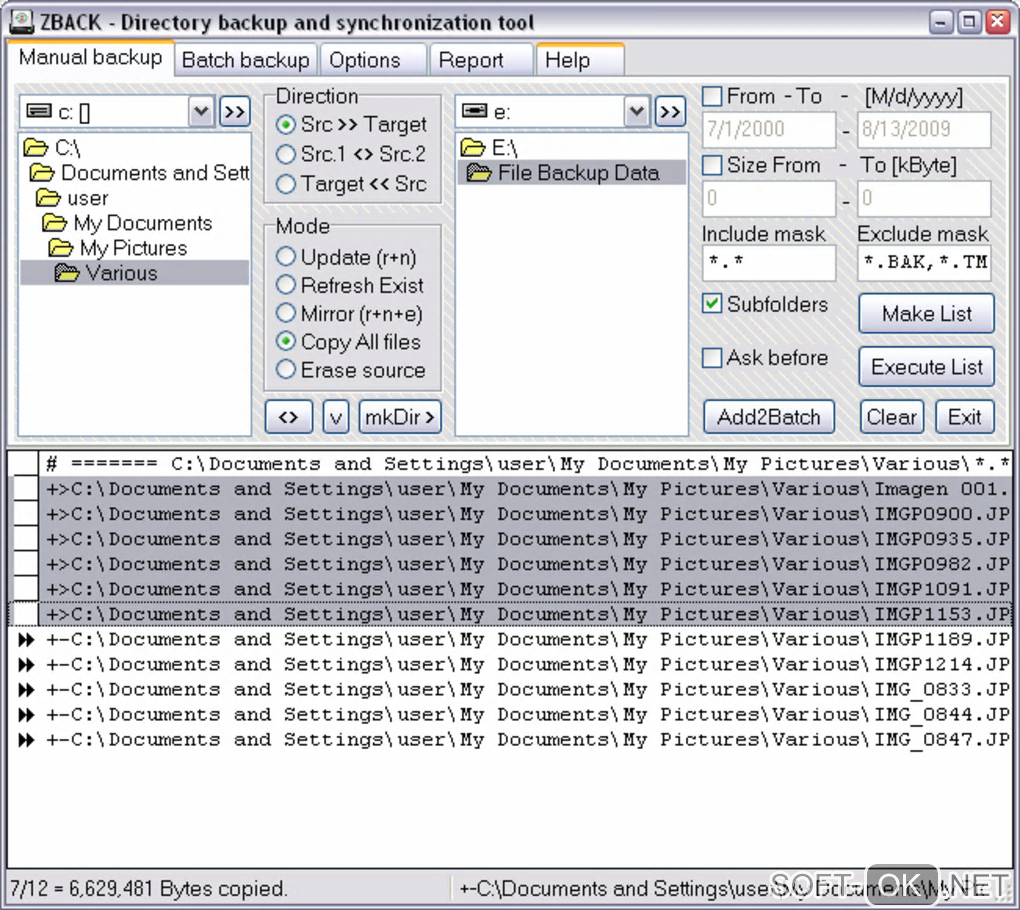
Task: Click the target drive icon in e: combo
Action: (x=474, y=111)
